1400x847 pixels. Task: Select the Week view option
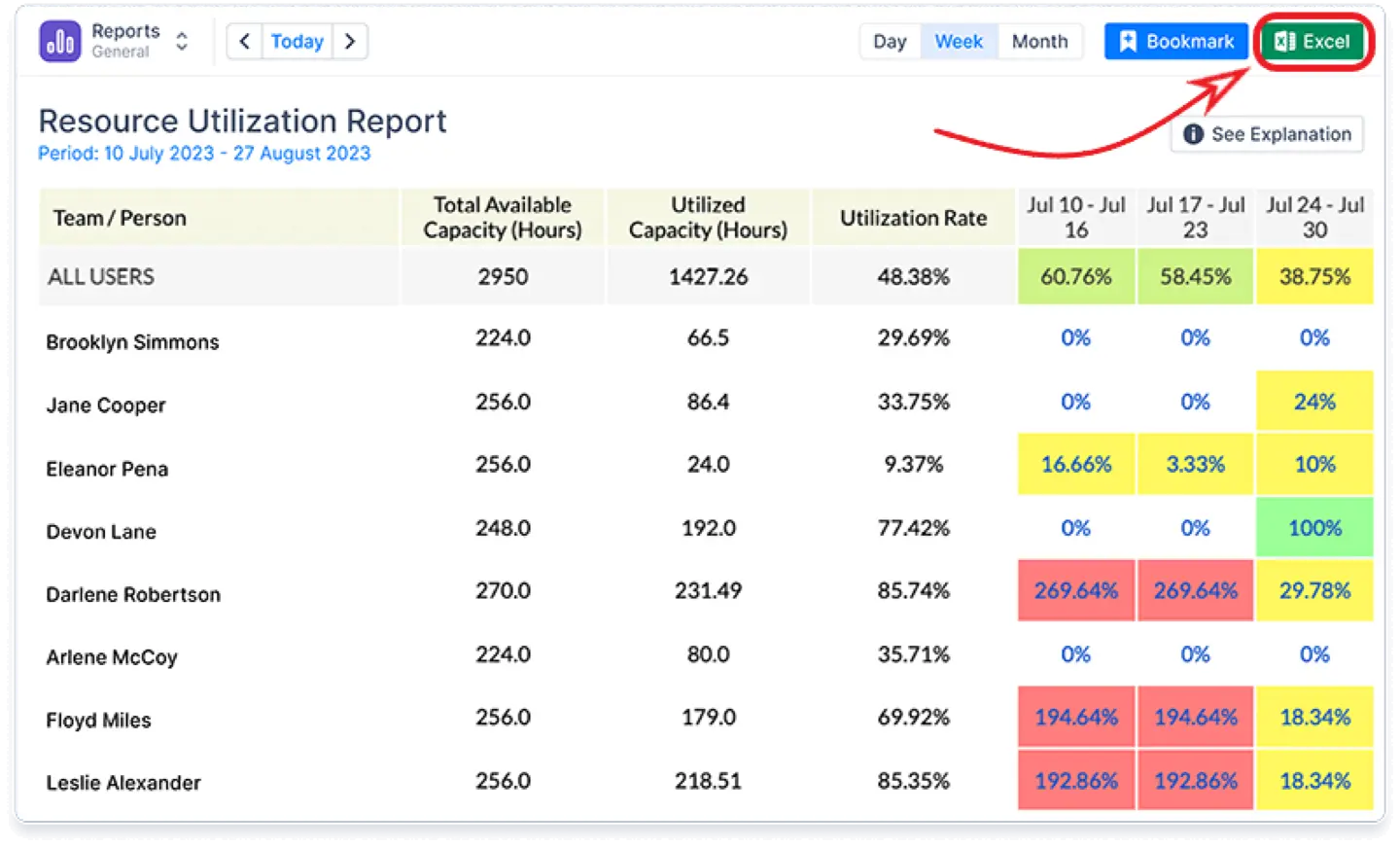click(x=959, y=41)
